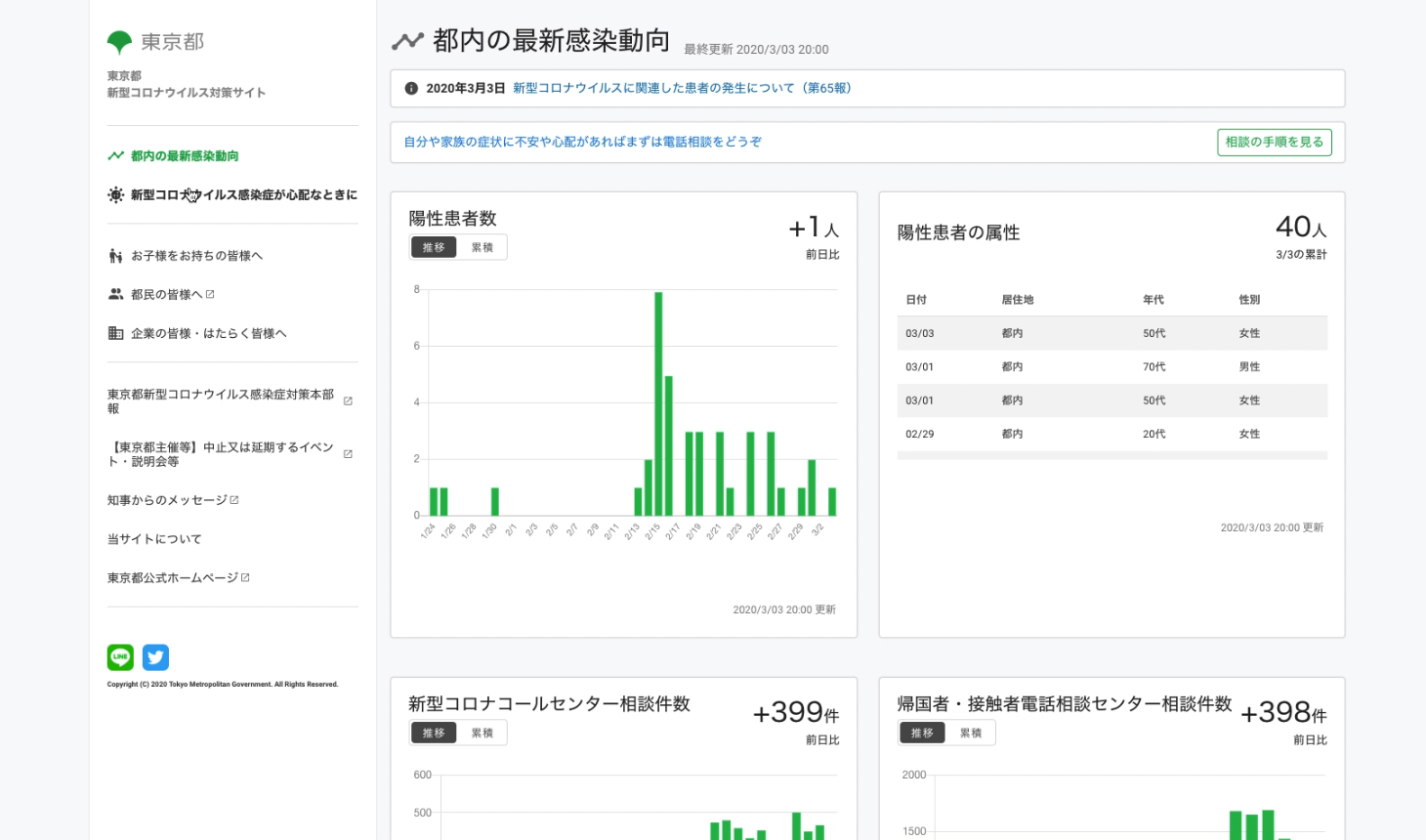The image size is (1426, 840).
Task: Click the 40人 cumulative total
Action: click(x=1301, y=227)
